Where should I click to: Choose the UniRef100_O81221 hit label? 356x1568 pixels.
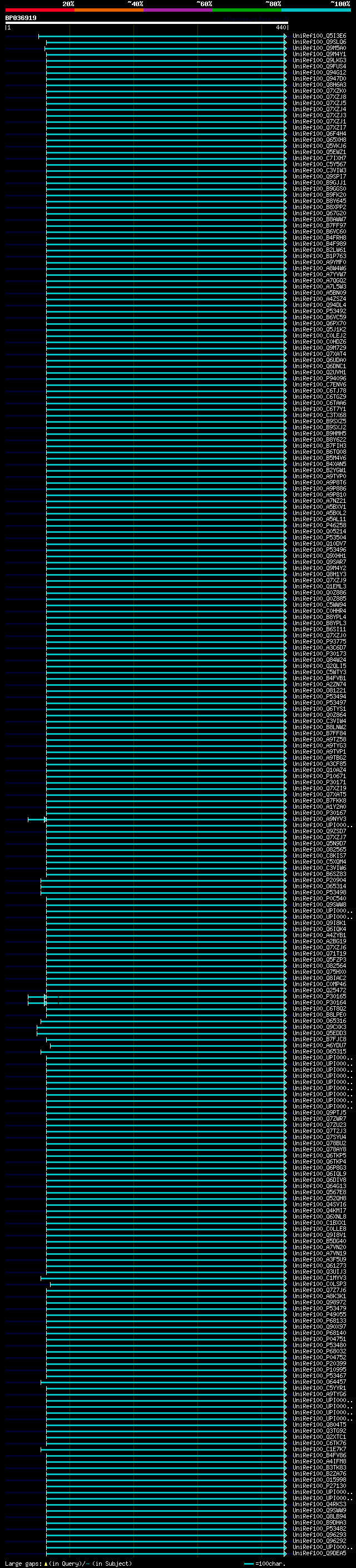pyautogui.click(x=319, y=690)
